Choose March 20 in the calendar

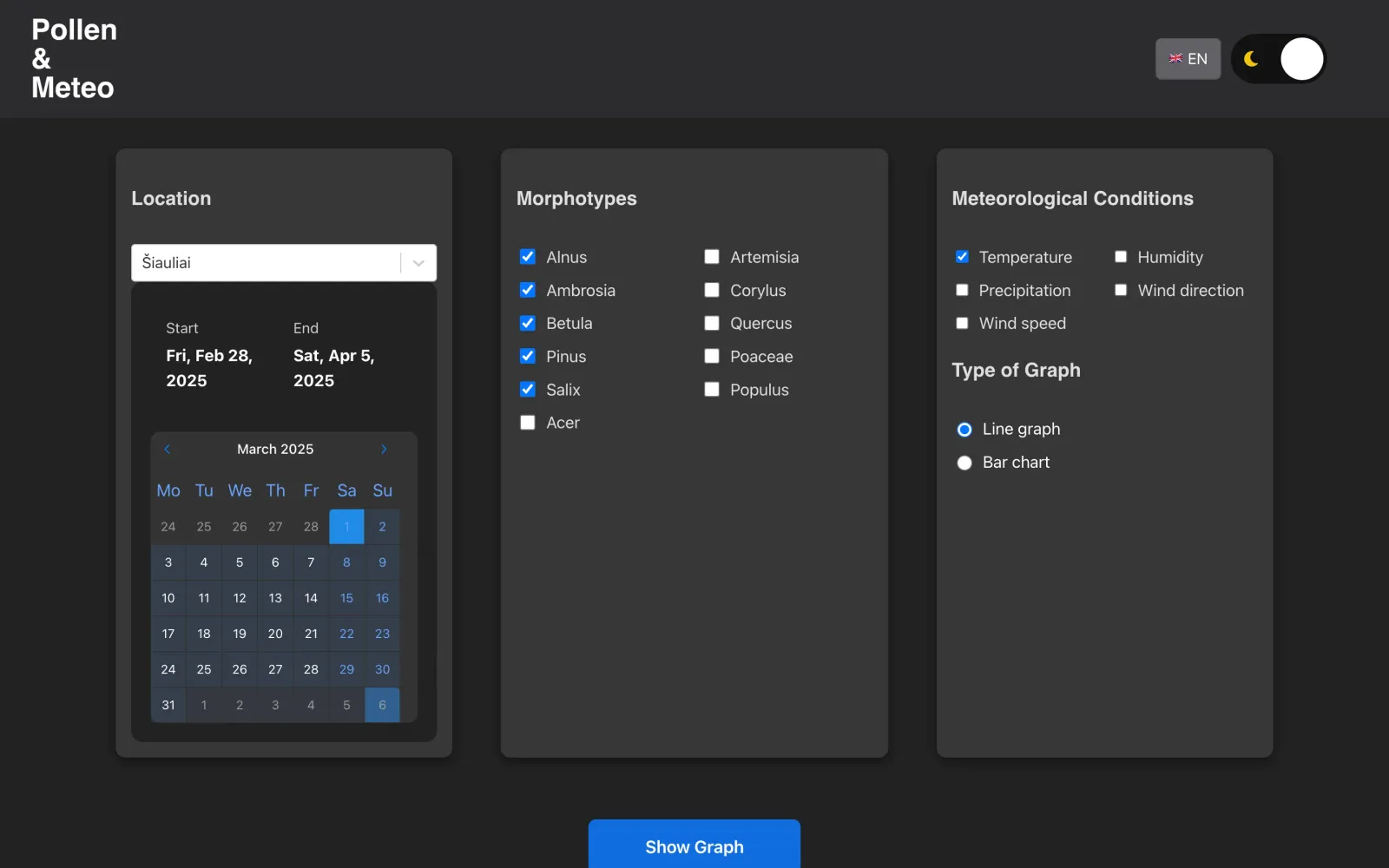(275, 634)
